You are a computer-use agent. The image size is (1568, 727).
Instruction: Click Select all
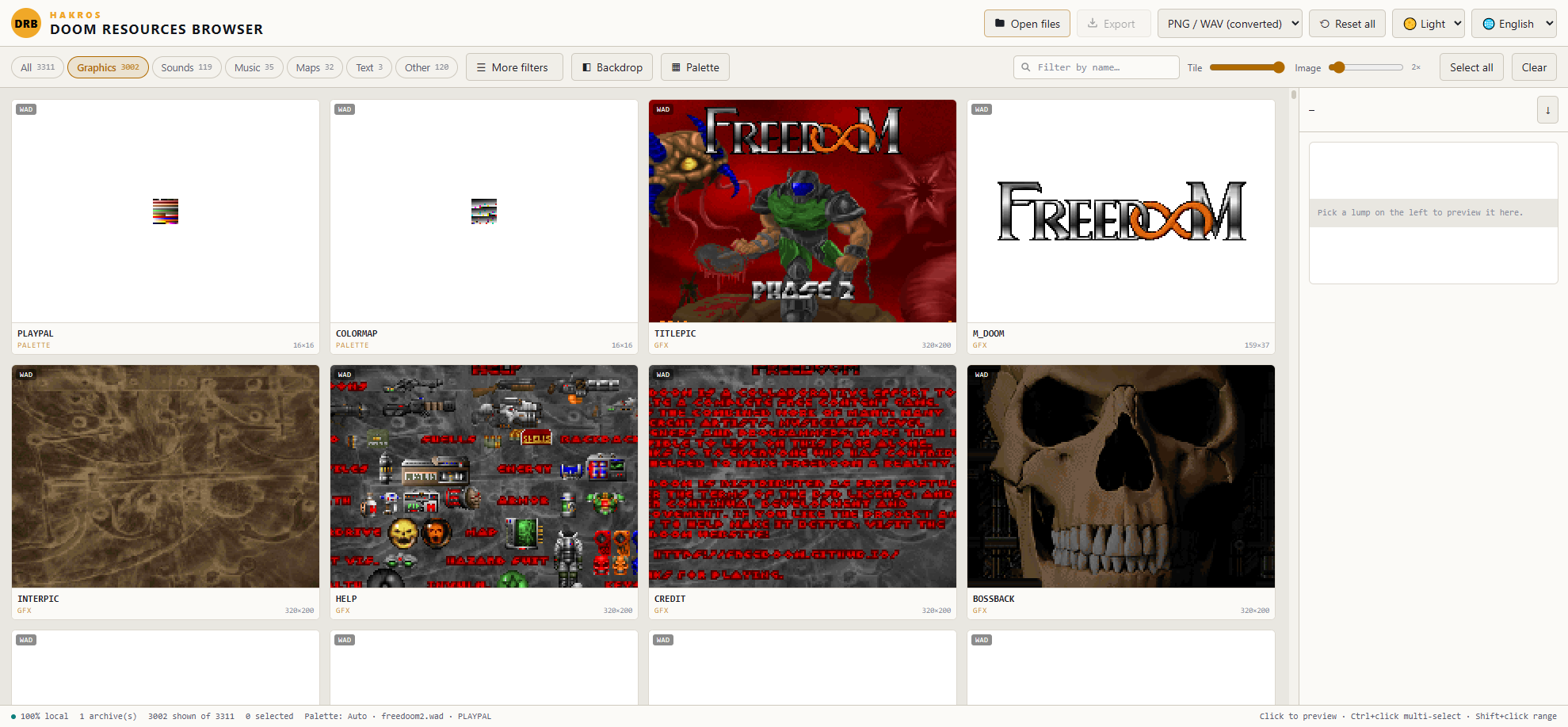[1471, 67]
